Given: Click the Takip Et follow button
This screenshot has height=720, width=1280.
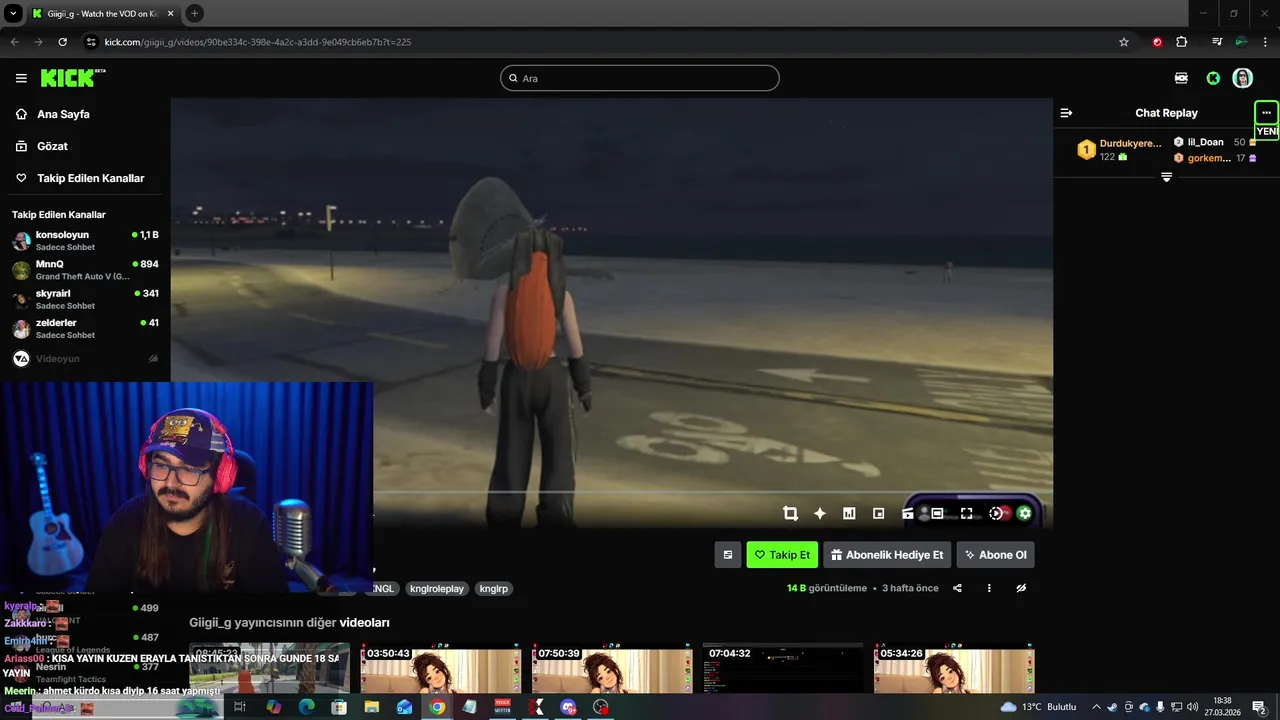Looking at the screenshot, I should tap(782, 555).
